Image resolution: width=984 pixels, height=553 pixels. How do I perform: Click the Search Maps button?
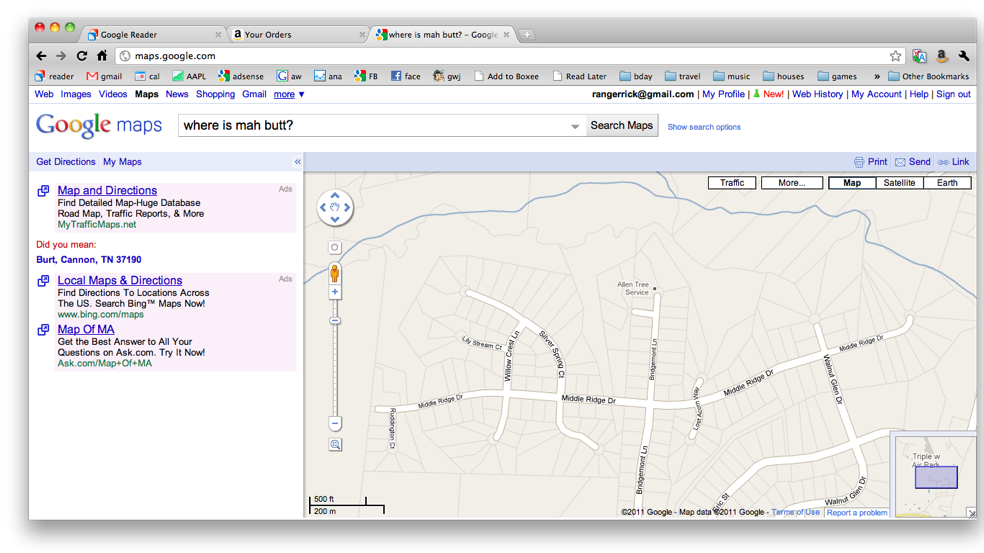[621, 126]
